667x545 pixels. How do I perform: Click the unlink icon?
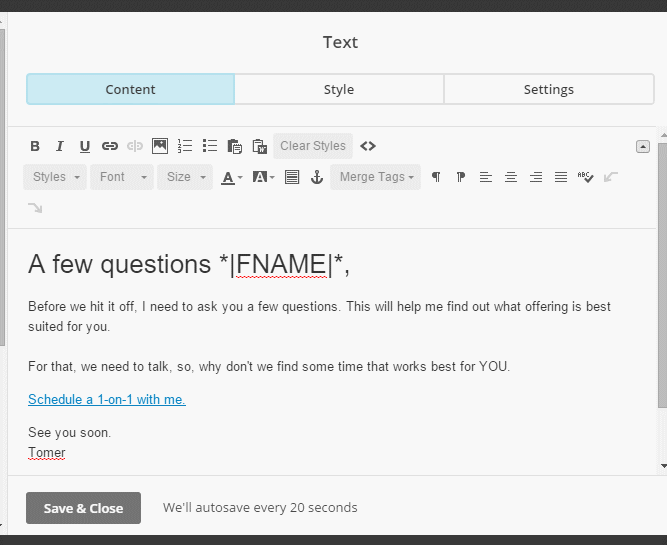(x=135, y=146)
